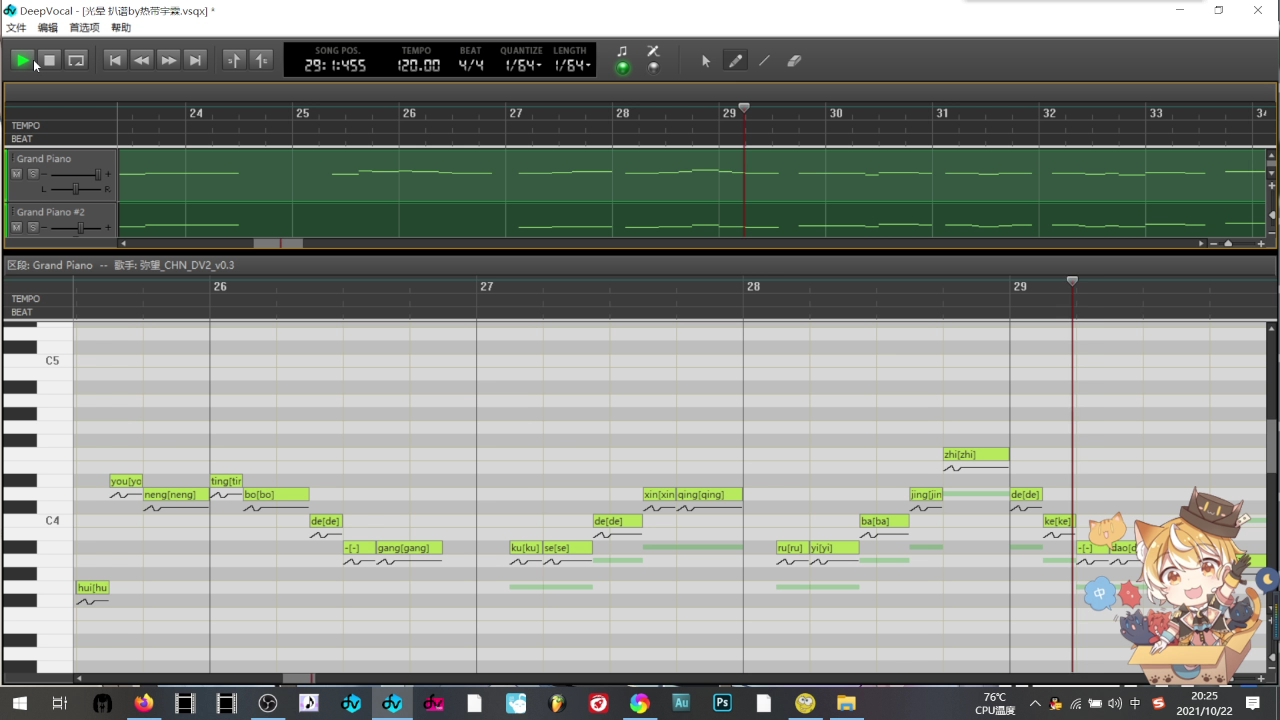Open Firefox from the taskbar
Image resolution: width=1280 pixels, height=720 pixels.
click(x=144, y=704)
